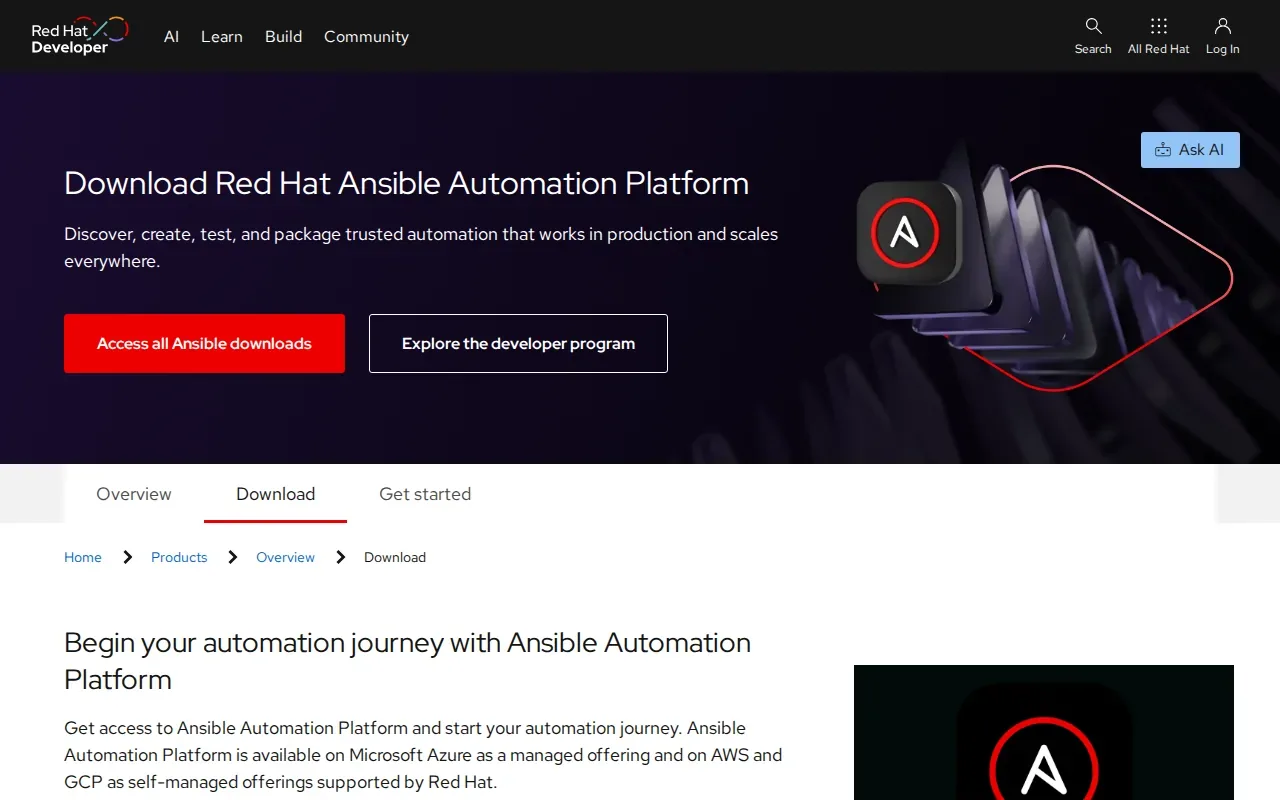Select the Download tab
This screenshot has width=1280, height=800.
[x=275, y=494]
